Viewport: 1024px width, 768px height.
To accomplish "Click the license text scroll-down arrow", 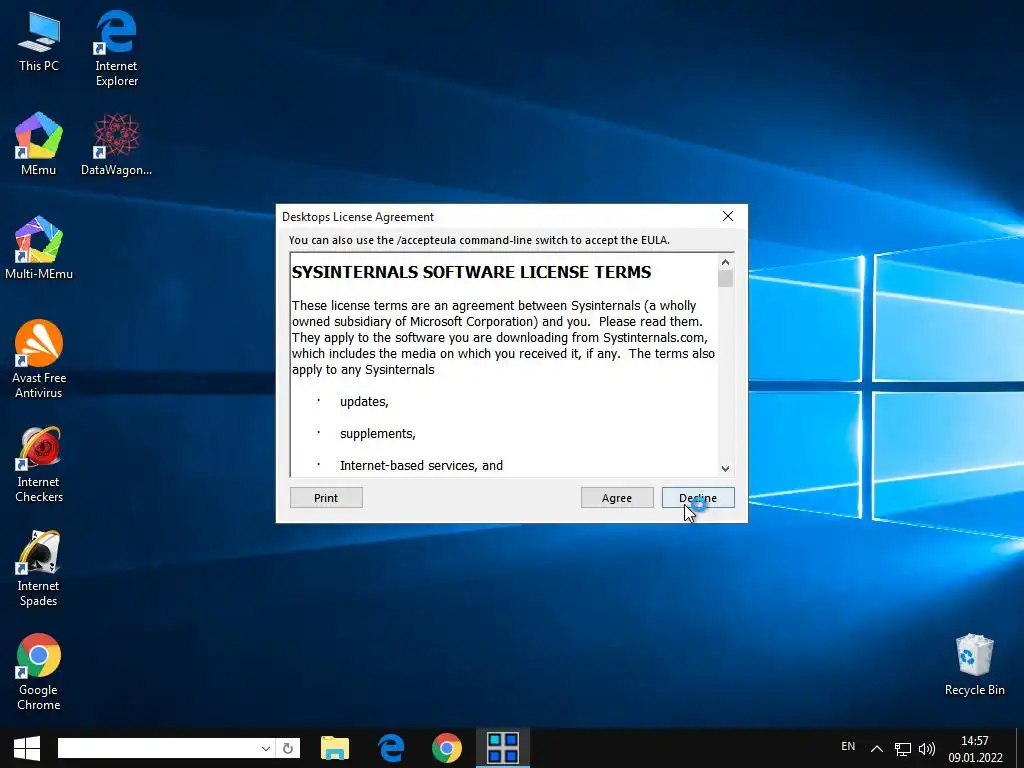I will pyautogui.click(x=726, y=468).
